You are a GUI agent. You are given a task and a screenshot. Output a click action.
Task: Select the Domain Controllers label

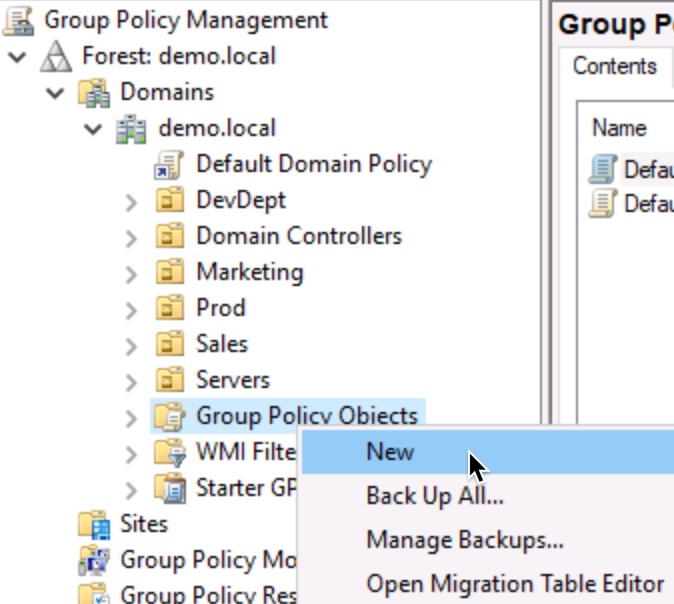299,236
